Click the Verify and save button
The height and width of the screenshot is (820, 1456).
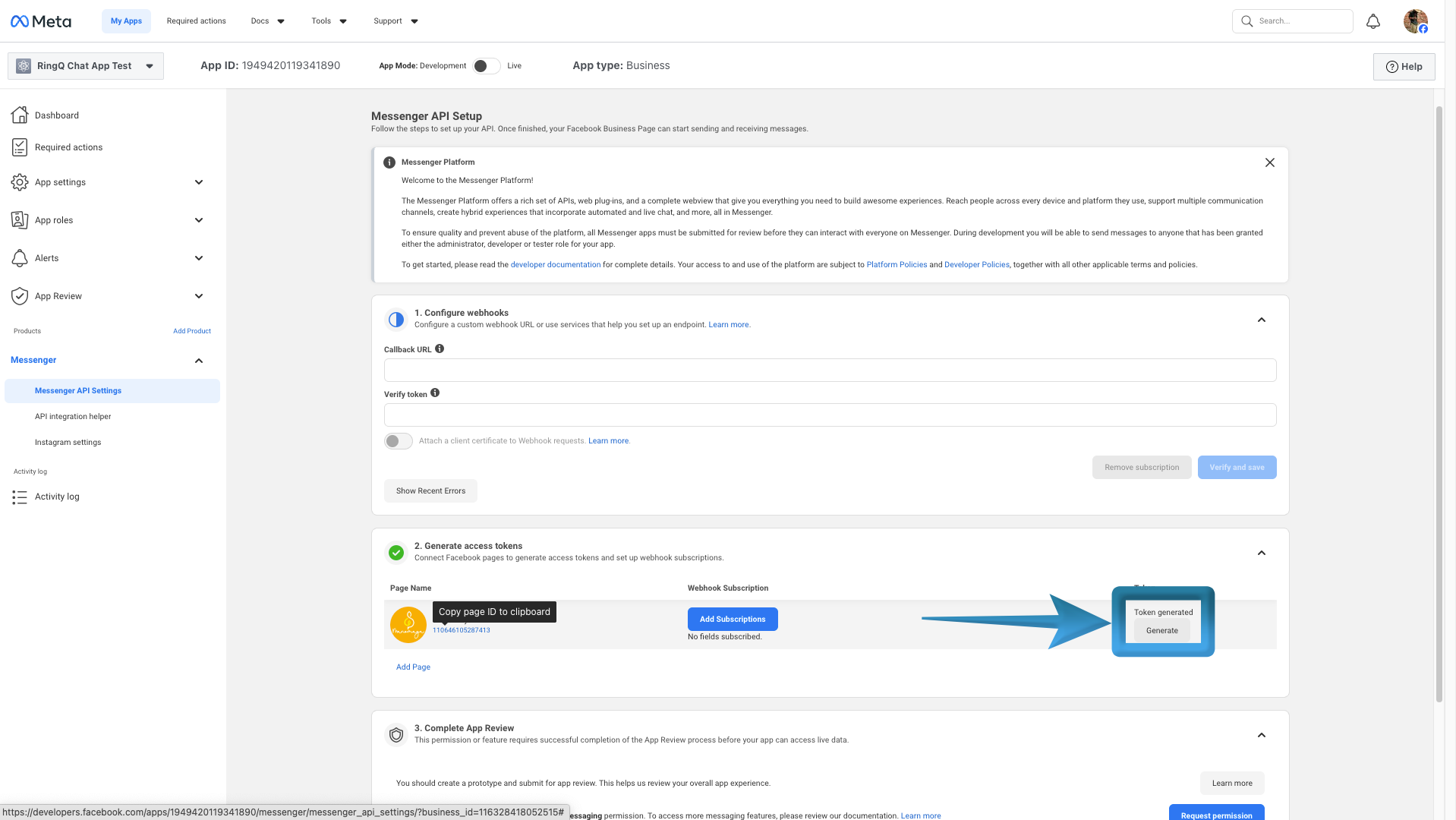[1237, 468]
